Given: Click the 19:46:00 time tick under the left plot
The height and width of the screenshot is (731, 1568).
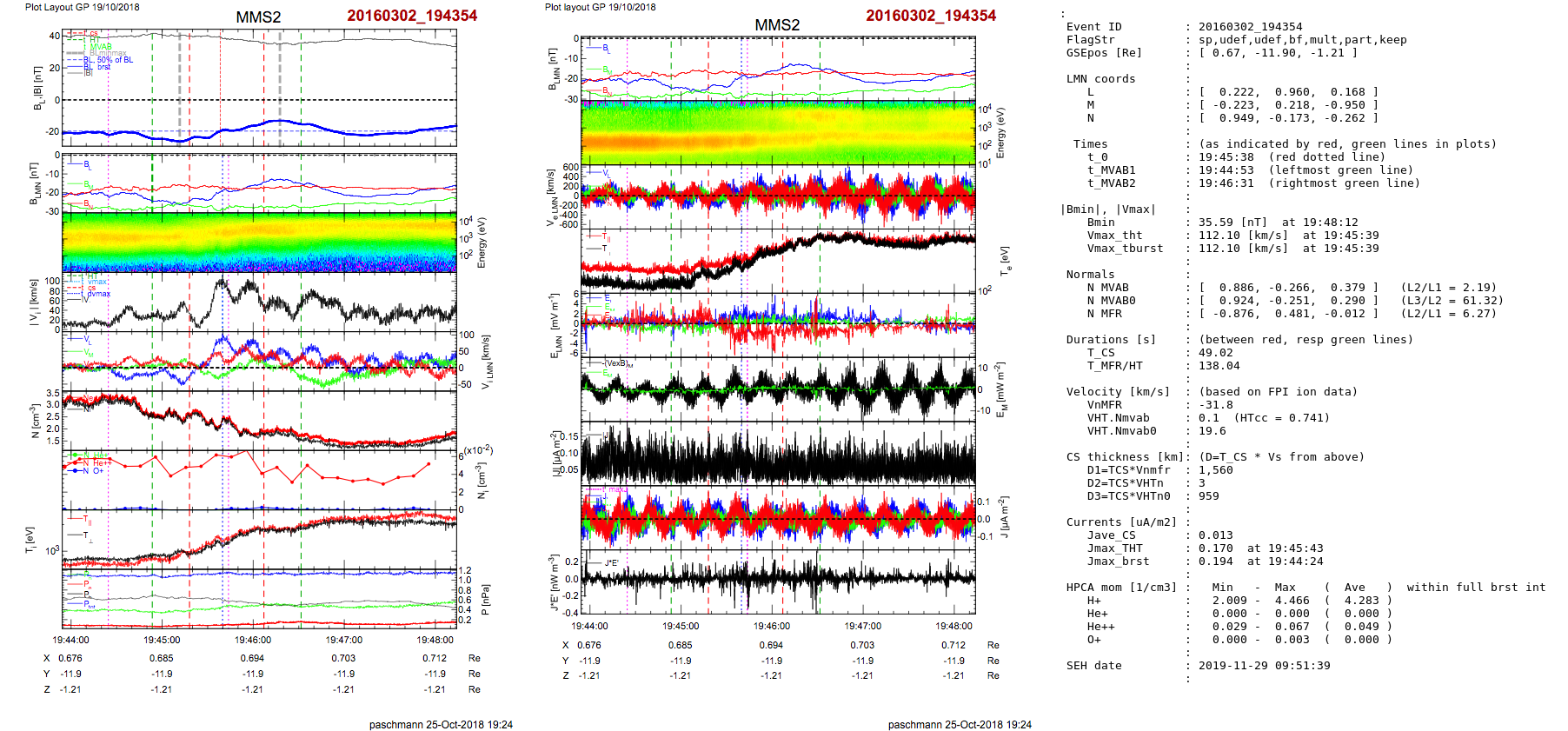Looking at the screenshot, I should 253,640.
